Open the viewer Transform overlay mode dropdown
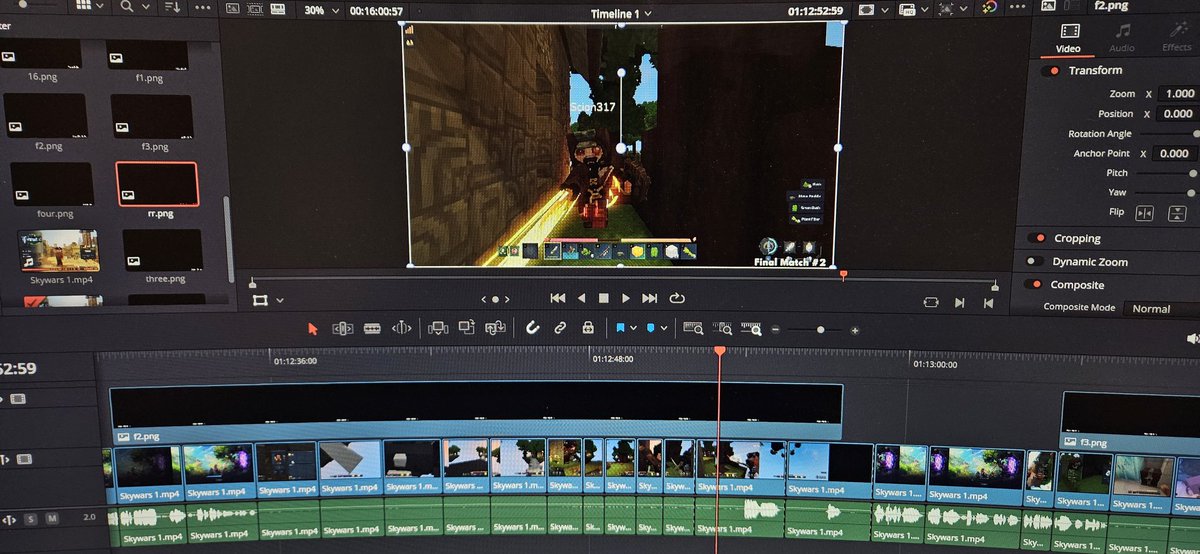 [x=280, y=300]
